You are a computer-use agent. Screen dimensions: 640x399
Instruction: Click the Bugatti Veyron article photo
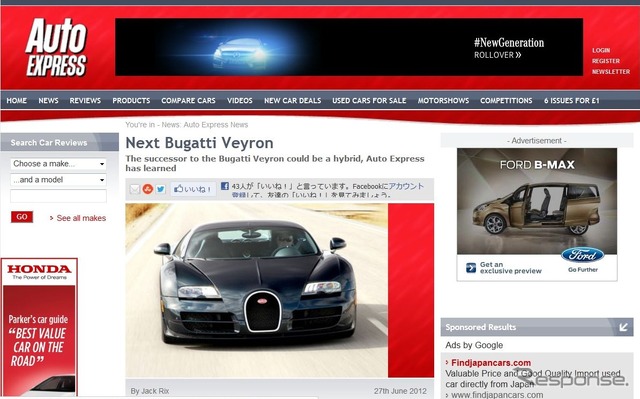[x=257, y=290]
